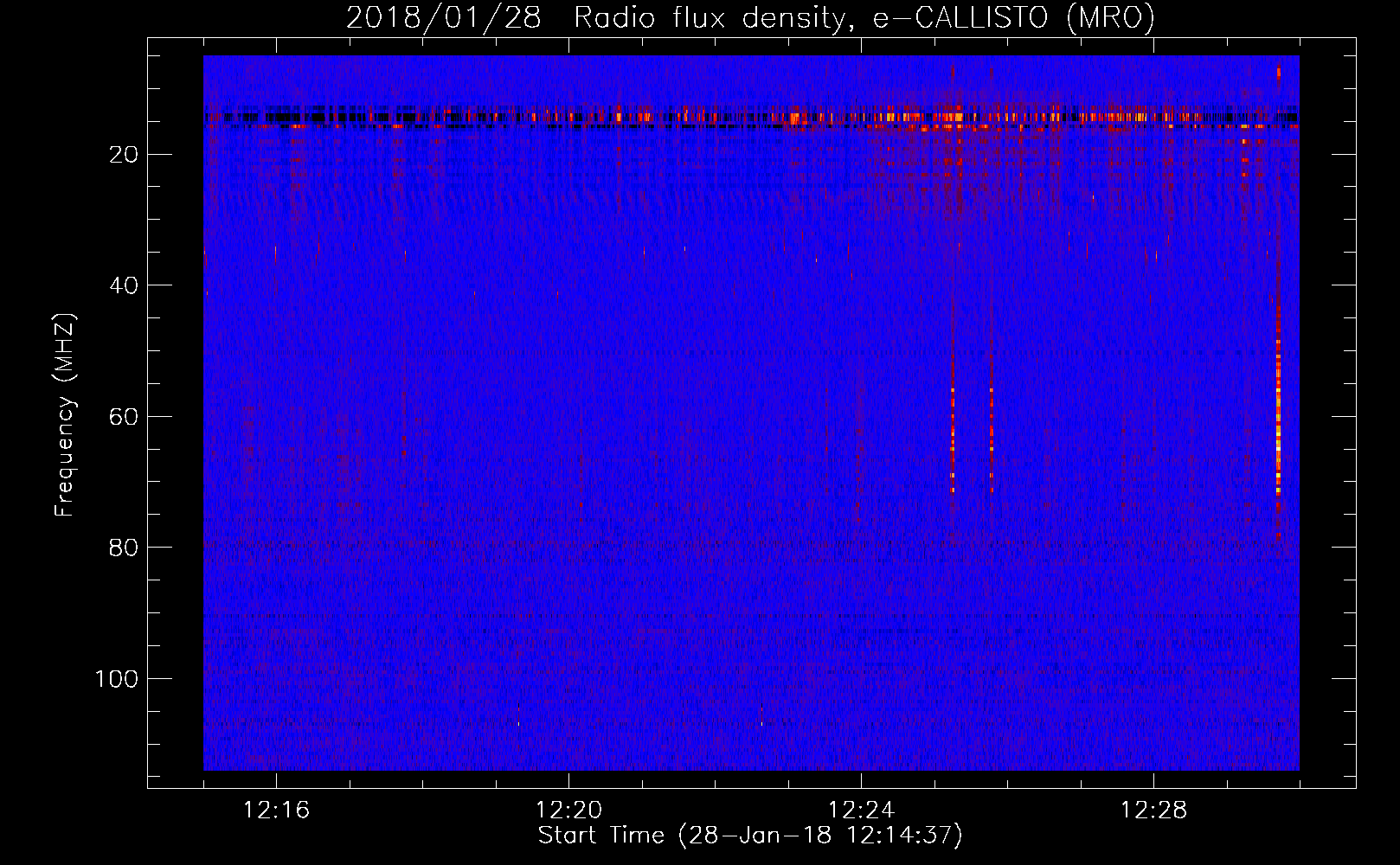This screenshot has width=1400, height=865.
Task: Click the 100 MHz frequency tick label
Action: (116, 679)
